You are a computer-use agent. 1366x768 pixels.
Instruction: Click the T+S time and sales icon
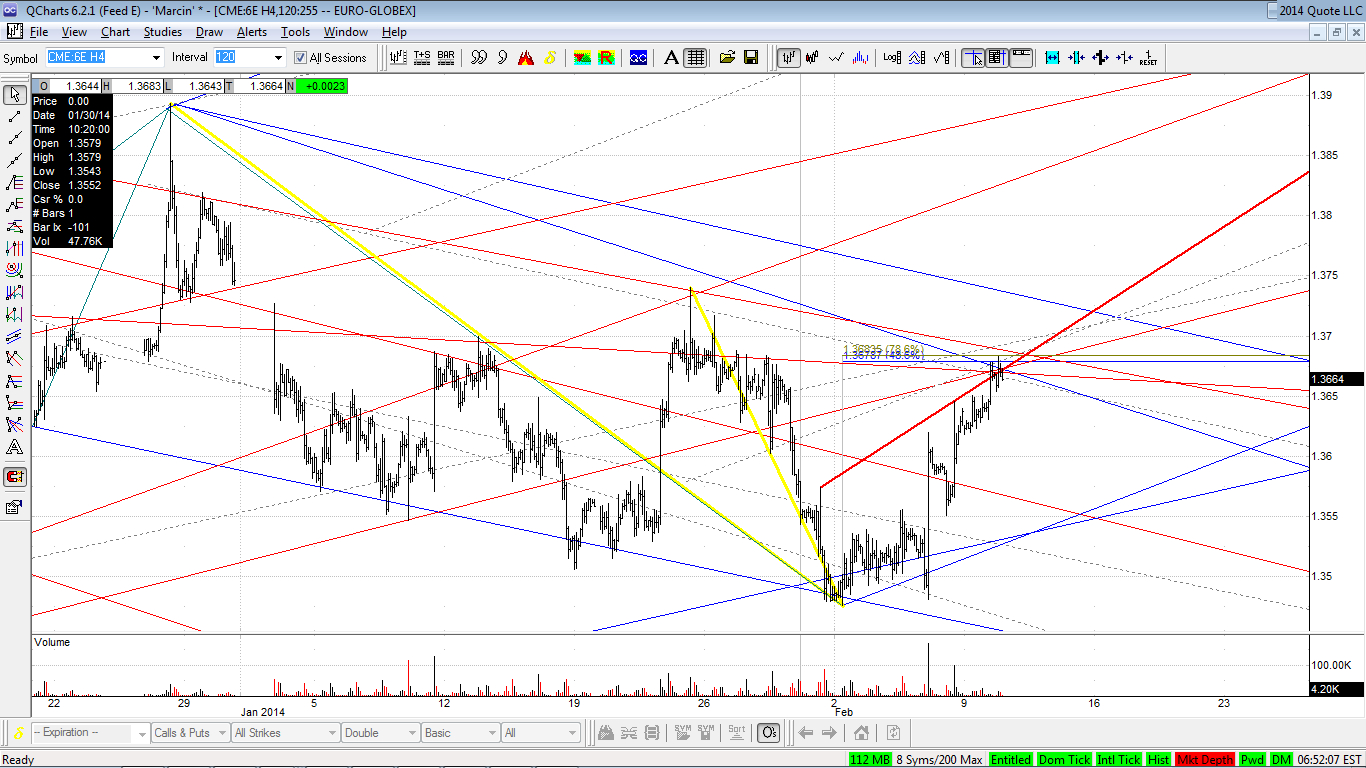[x=422, y=57]
